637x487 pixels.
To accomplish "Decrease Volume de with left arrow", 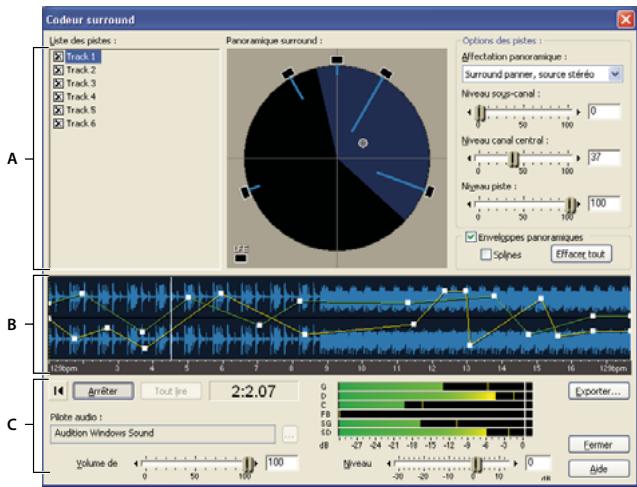I will [136, 463].
